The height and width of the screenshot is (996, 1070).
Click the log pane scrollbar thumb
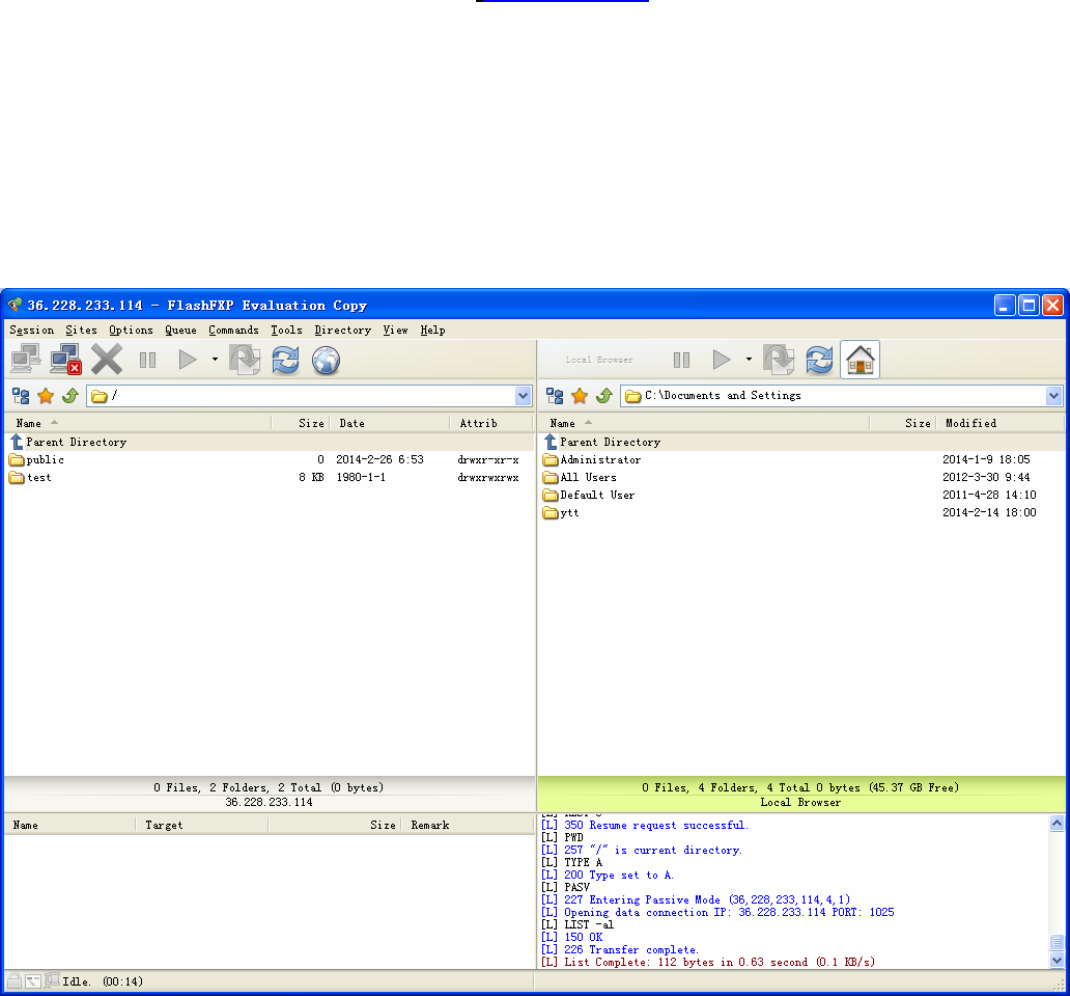tap(1056, 942)
